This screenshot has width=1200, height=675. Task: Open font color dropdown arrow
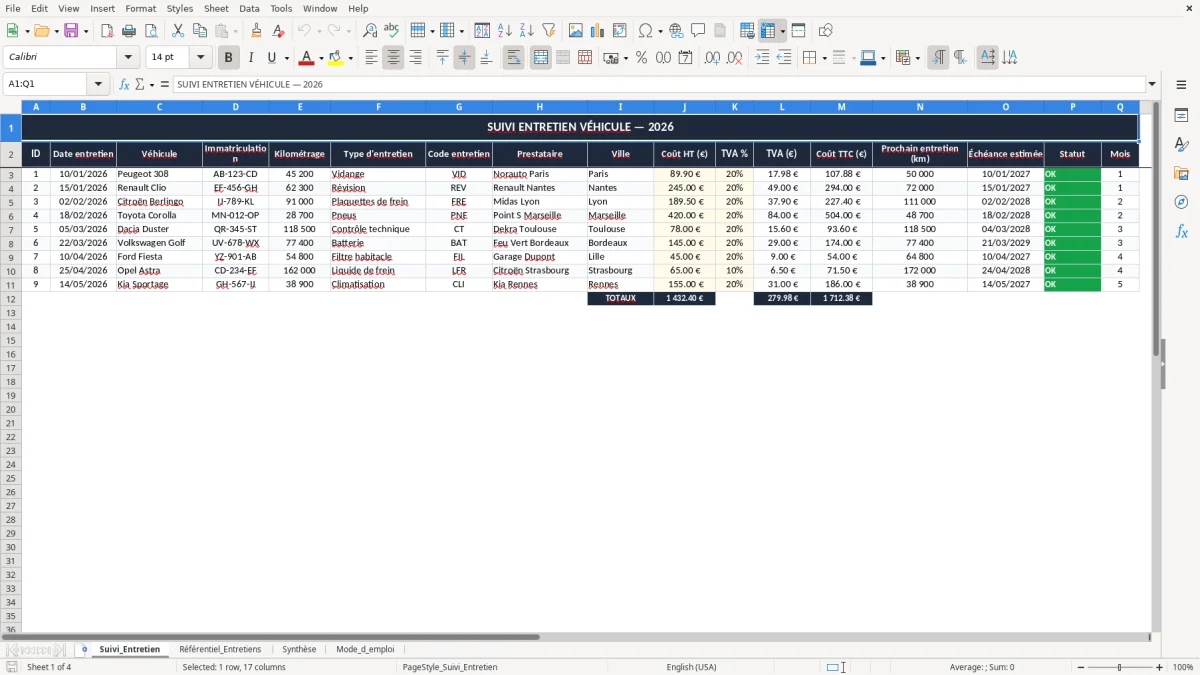pos(321,58)
